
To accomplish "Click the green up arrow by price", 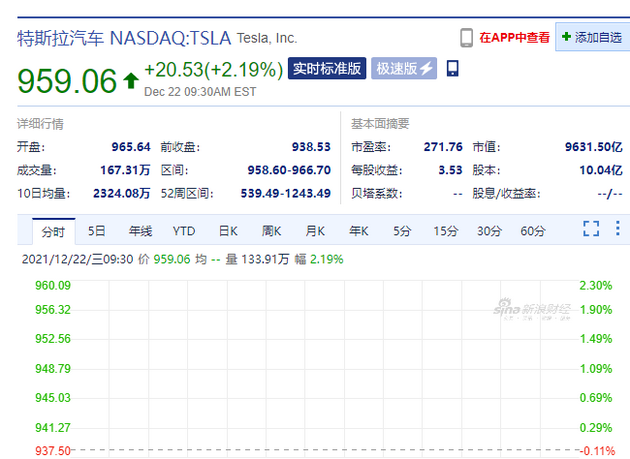I will pos(131,80).
